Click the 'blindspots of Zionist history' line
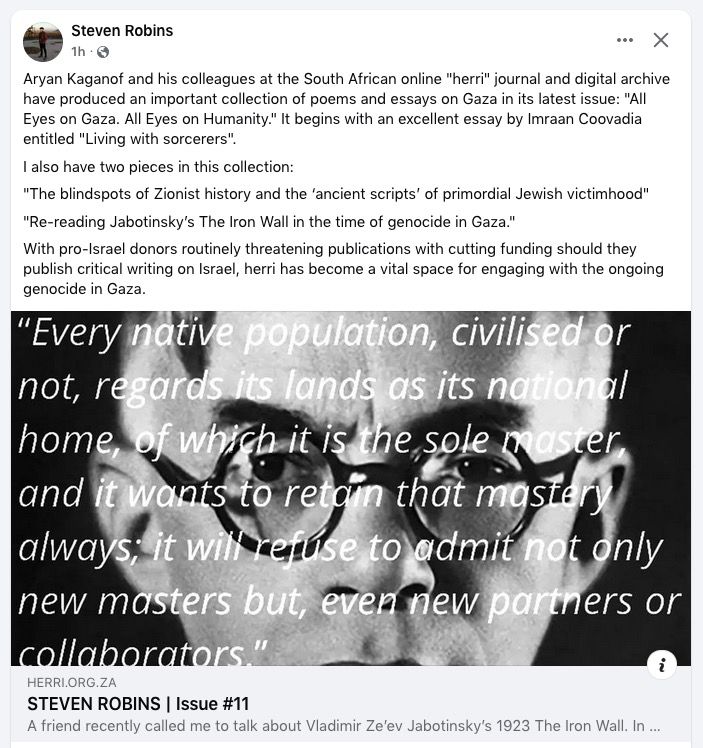 336,194
